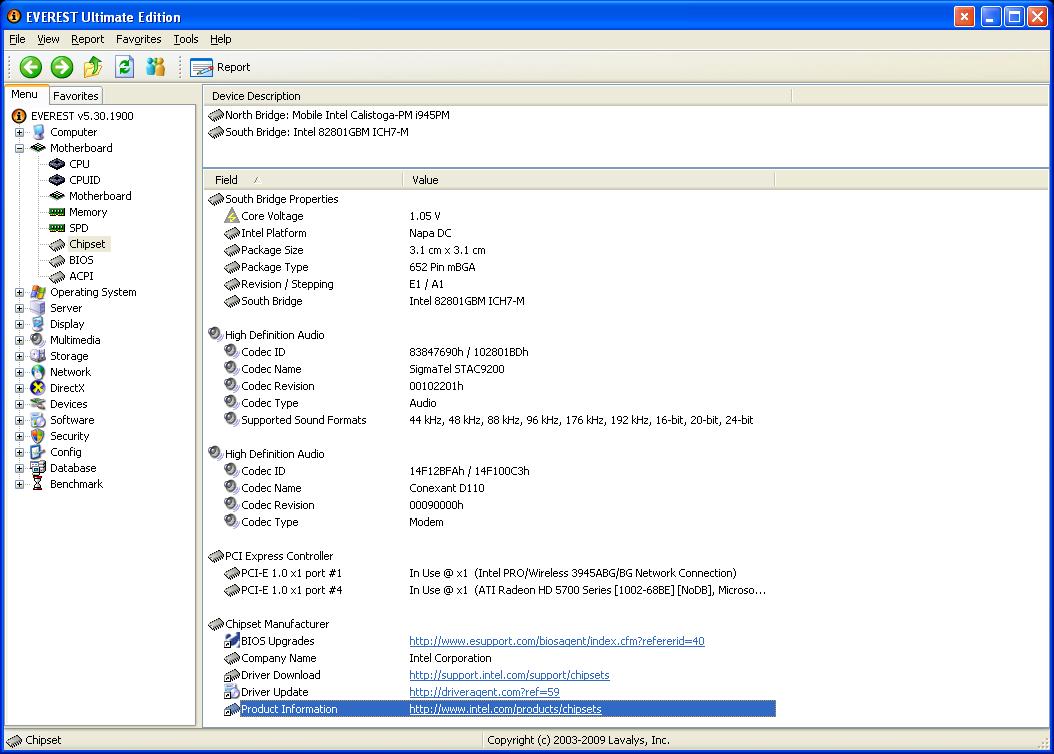Click the Device Description column header
Viewport: 1054px width, 754px height.
click(498, 96)
